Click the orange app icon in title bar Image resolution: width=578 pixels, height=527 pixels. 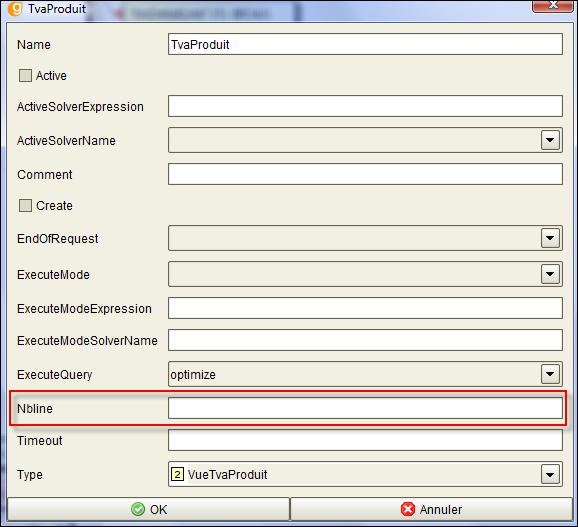point(15,8)
